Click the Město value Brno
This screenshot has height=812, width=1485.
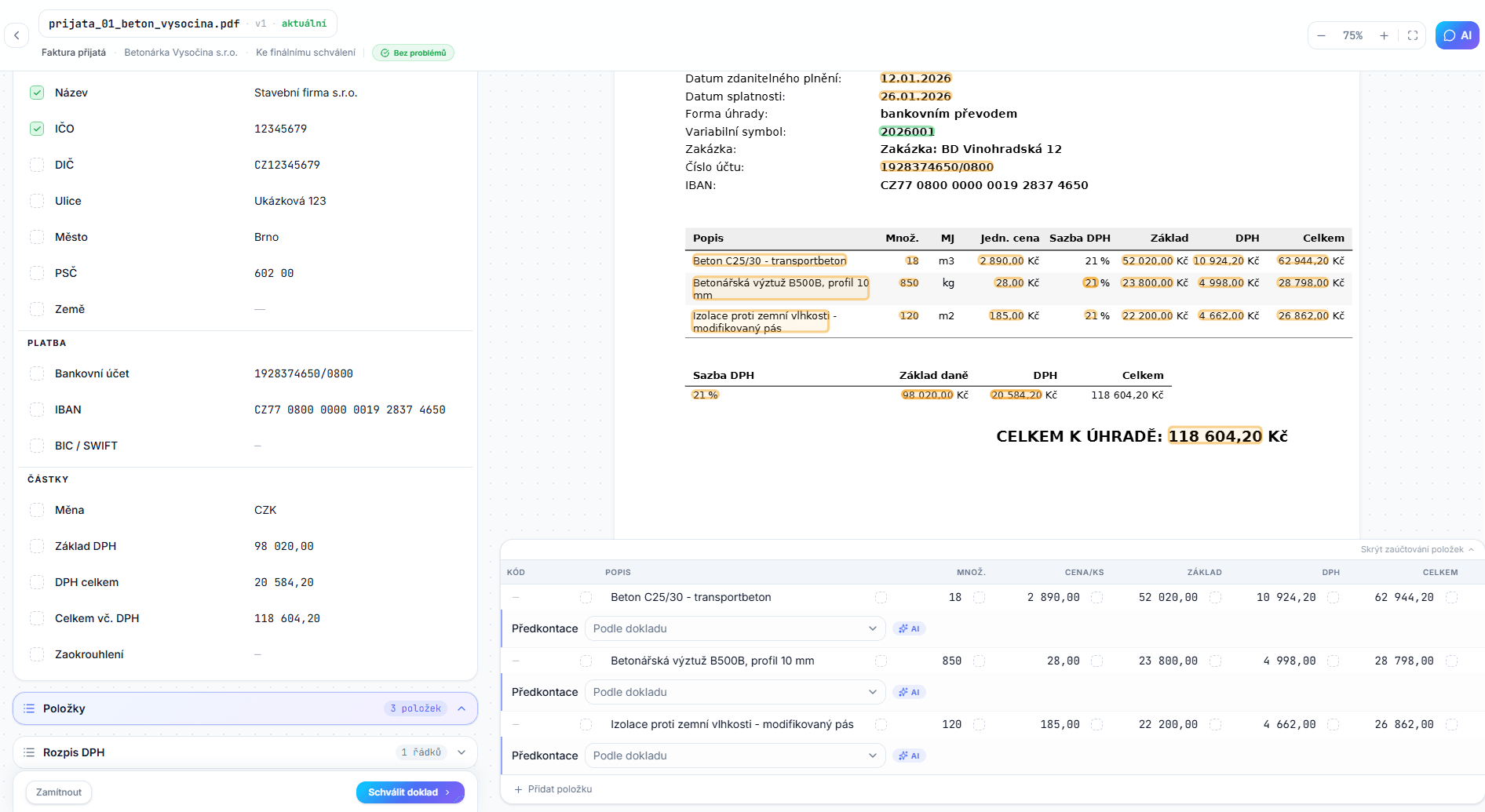coord(267,237)
